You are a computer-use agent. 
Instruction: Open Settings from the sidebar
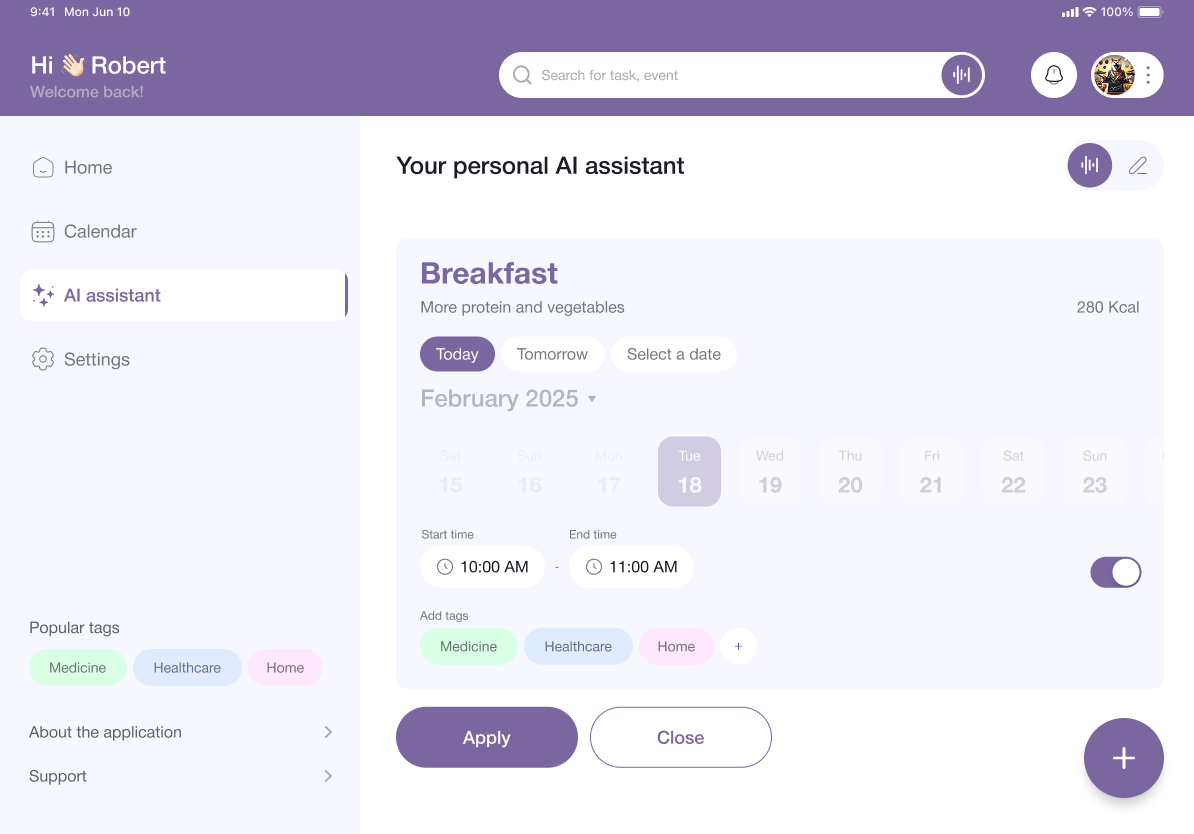(96, 359)
